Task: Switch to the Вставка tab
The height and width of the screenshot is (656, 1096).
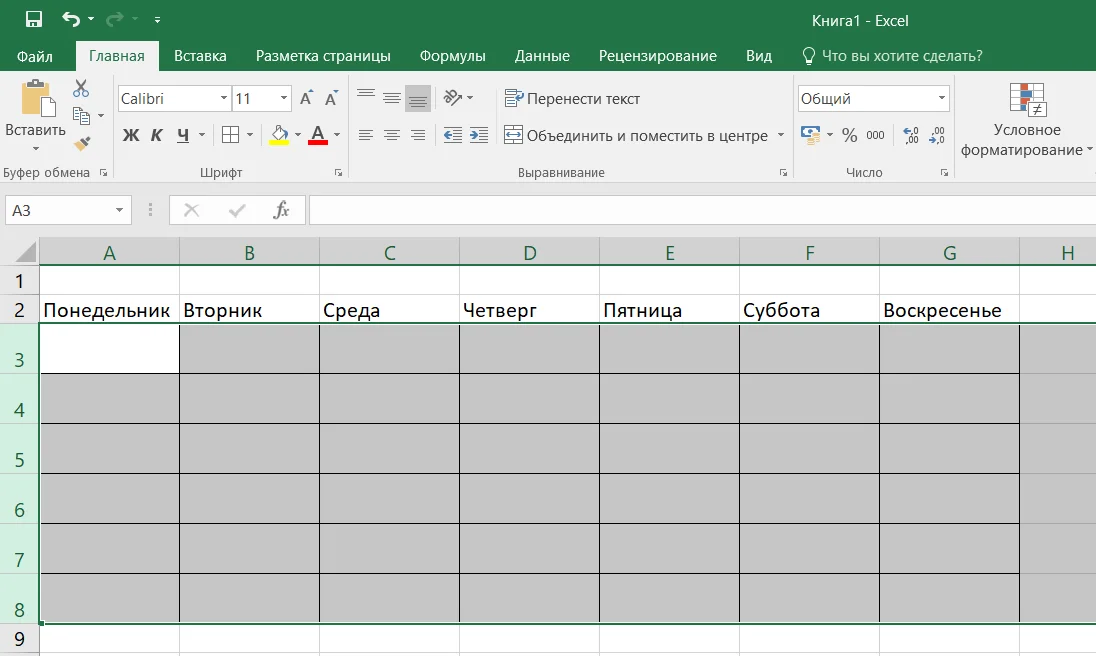Action: point(200,56)
